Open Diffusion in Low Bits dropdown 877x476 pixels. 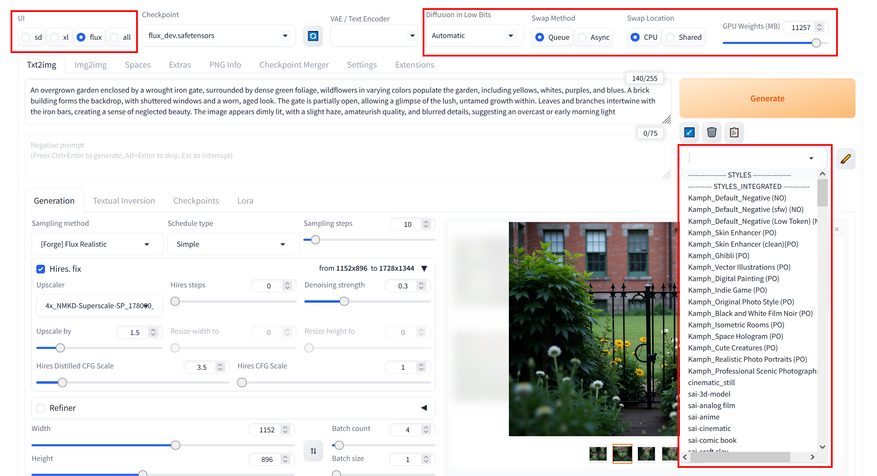tap(473, 36)
